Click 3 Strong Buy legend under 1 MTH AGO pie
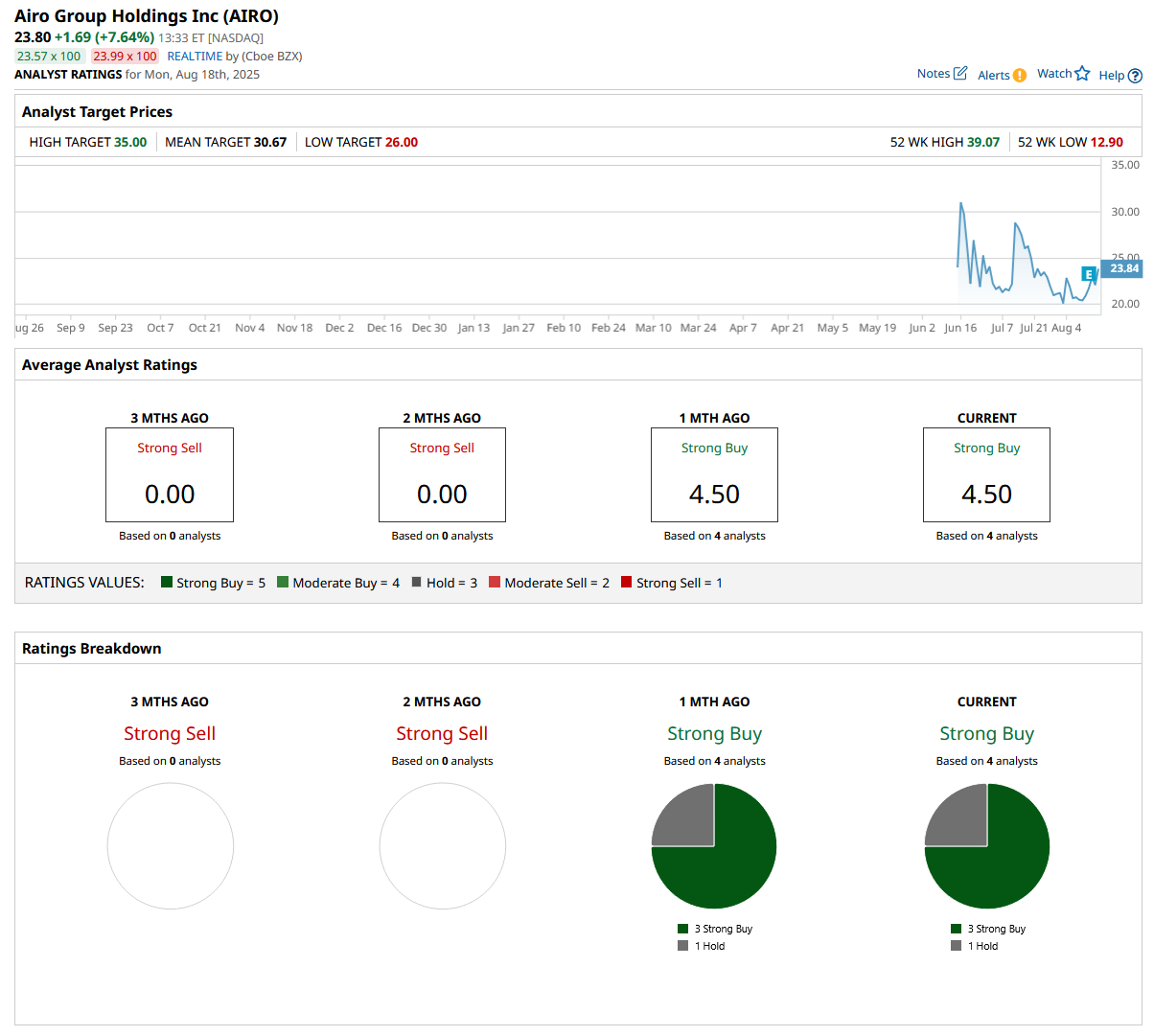The image size is (1154, 1036). pyautogui.click(x=715, y=929)
